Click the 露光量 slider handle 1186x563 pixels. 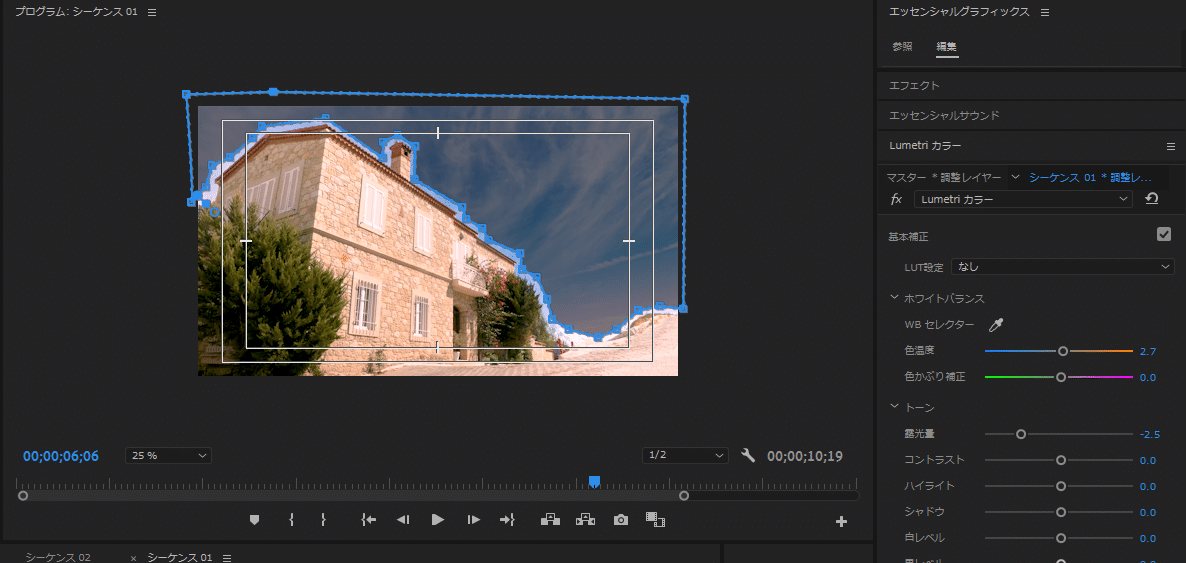1021,434
